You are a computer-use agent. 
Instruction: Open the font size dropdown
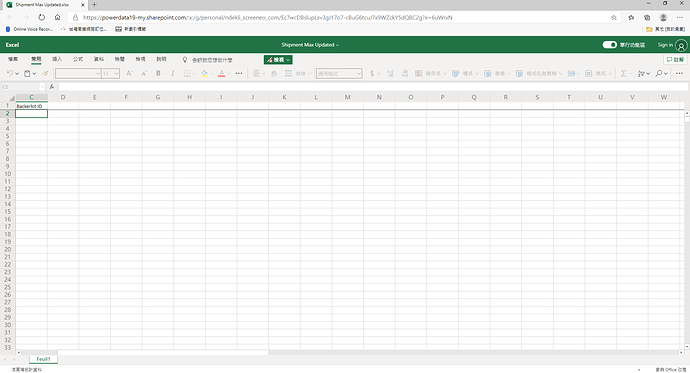point(116,73)
